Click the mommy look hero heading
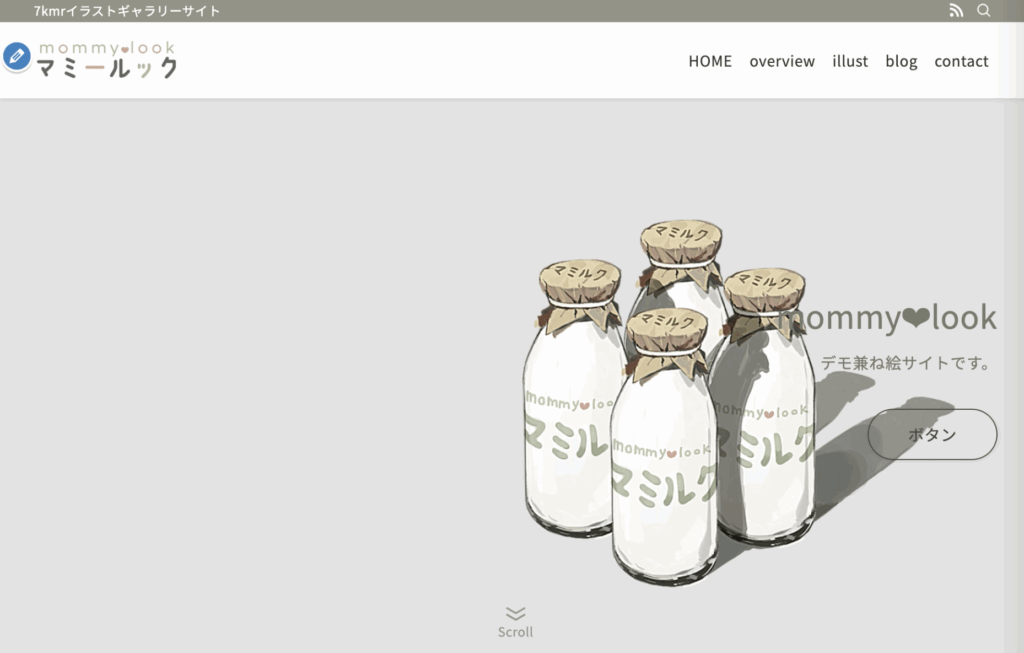 (x=887, y=318)
